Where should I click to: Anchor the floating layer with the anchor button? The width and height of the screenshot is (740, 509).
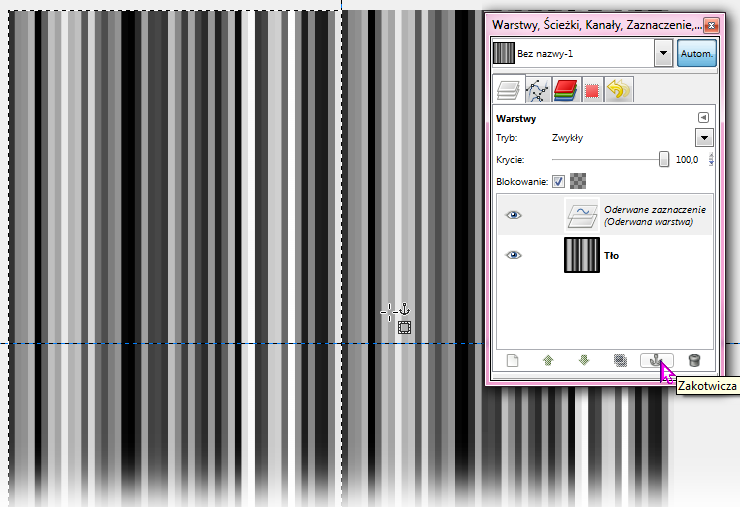click(x=657, y=361)
